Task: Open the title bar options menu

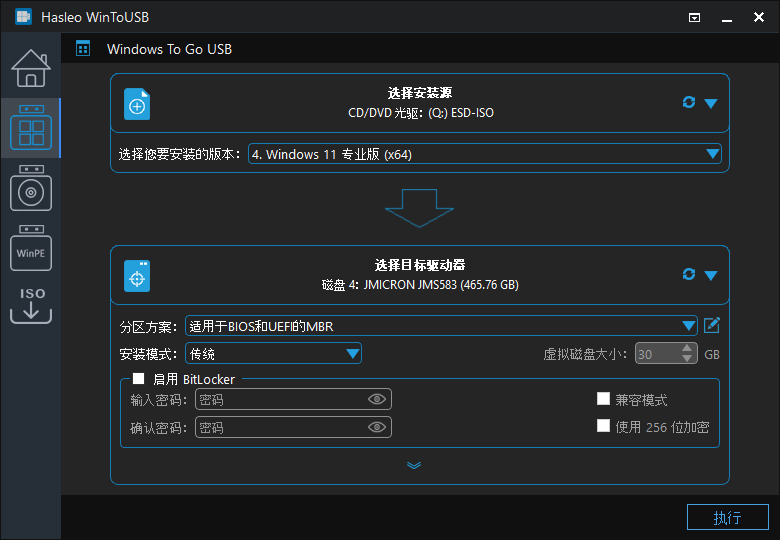Action: (x=694, y=18)
